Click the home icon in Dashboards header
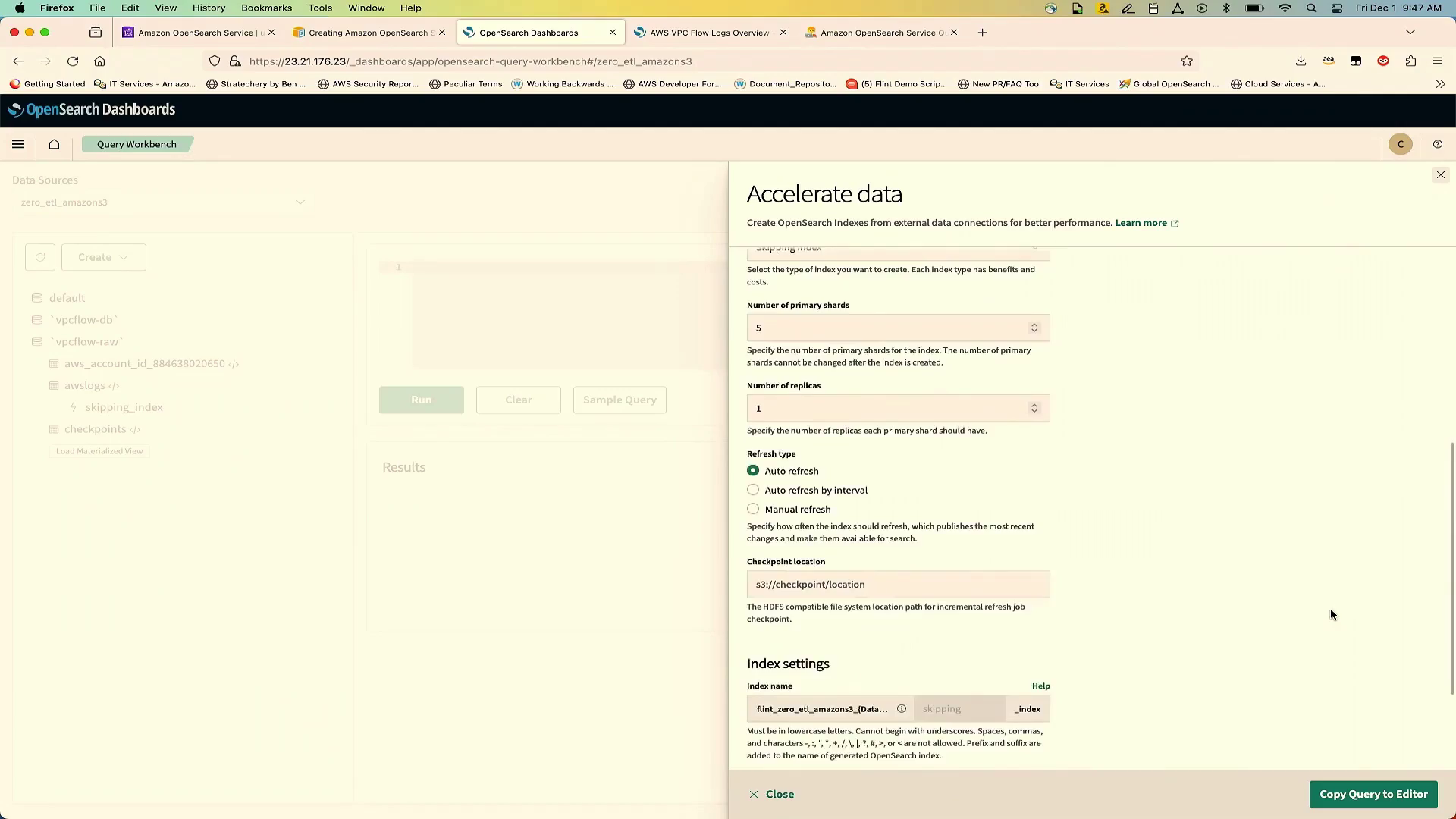 55,144
